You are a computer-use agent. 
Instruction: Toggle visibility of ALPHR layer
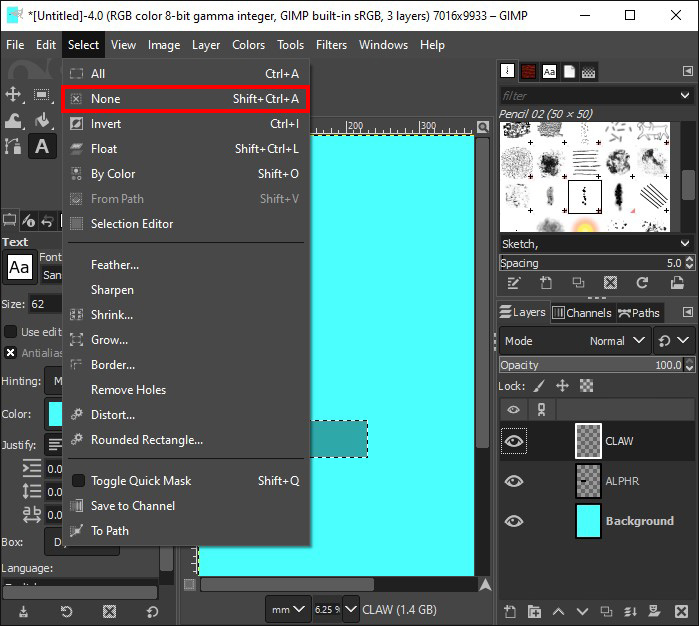(x=514, y=481)
